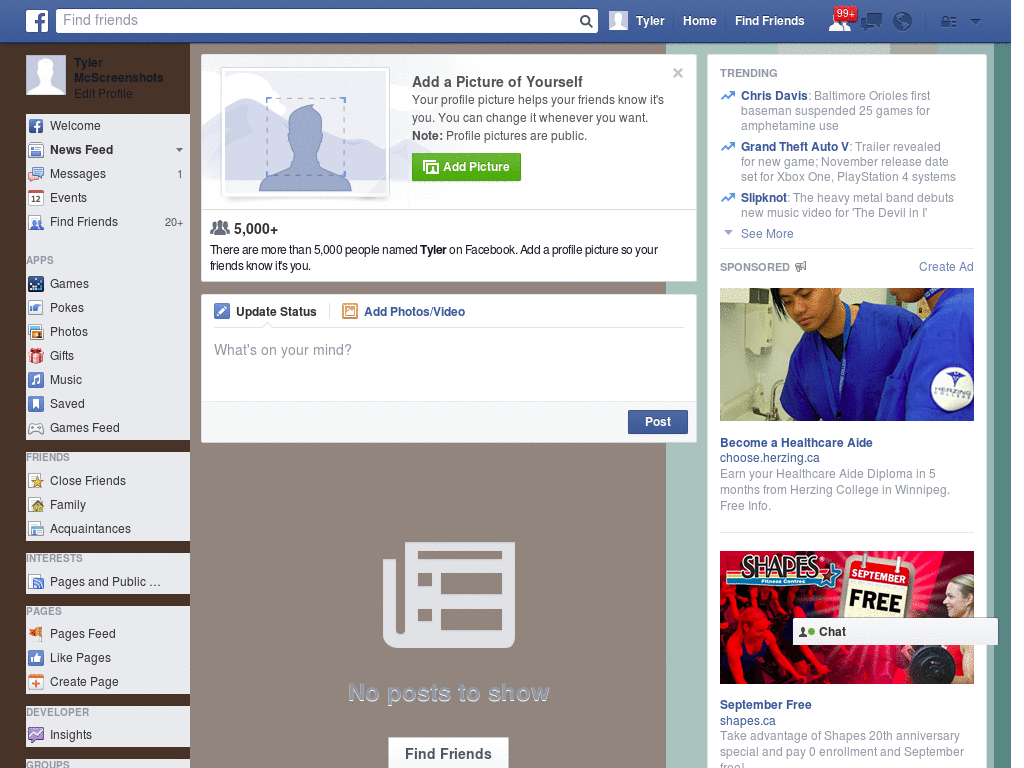Go to Home in top navigation

pos(699,21)
